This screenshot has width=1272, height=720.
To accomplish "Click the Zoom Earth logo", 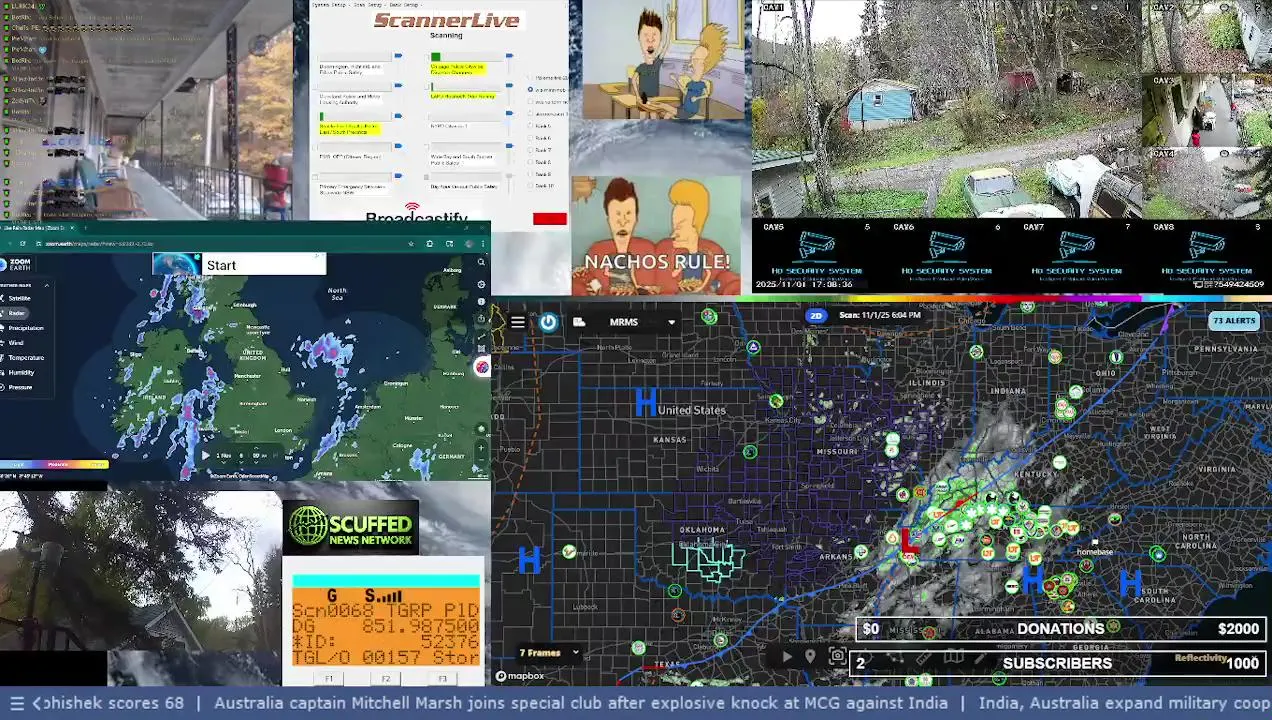I will pyautogui.click(x=18, y=264).
